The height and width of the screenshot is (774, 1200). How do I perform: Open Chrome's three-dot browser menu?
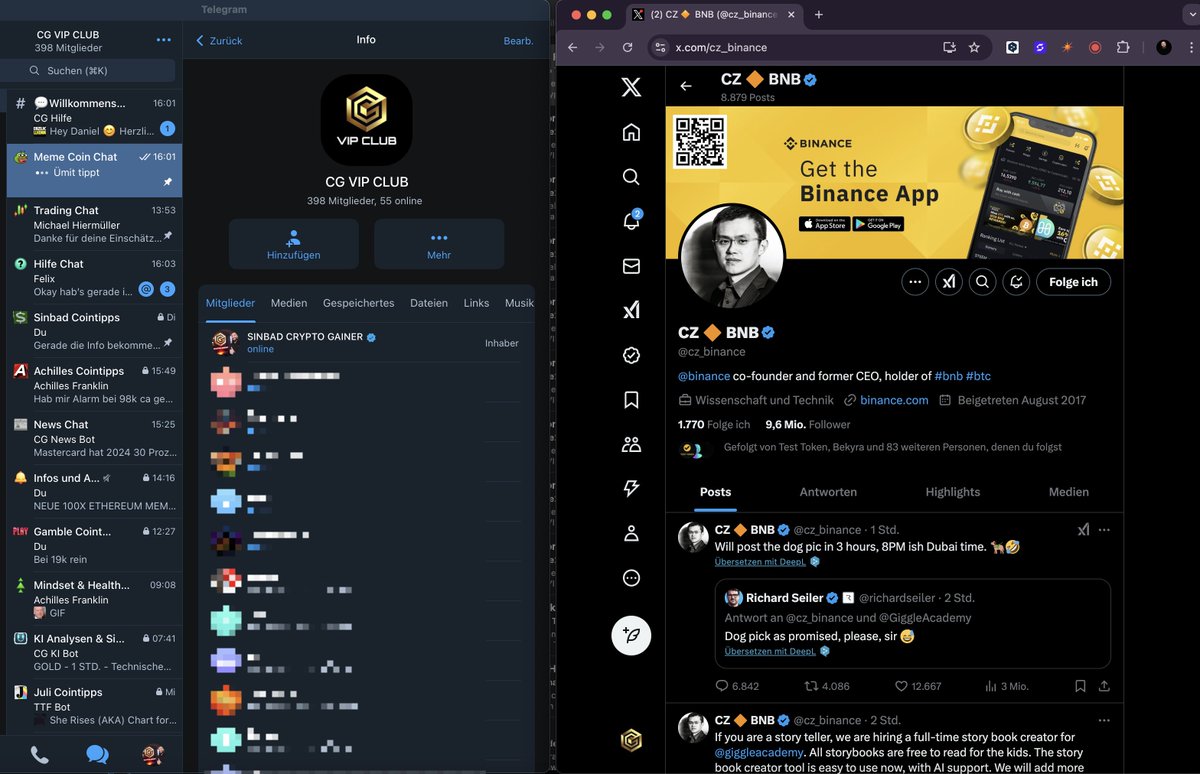point(1190,47)
